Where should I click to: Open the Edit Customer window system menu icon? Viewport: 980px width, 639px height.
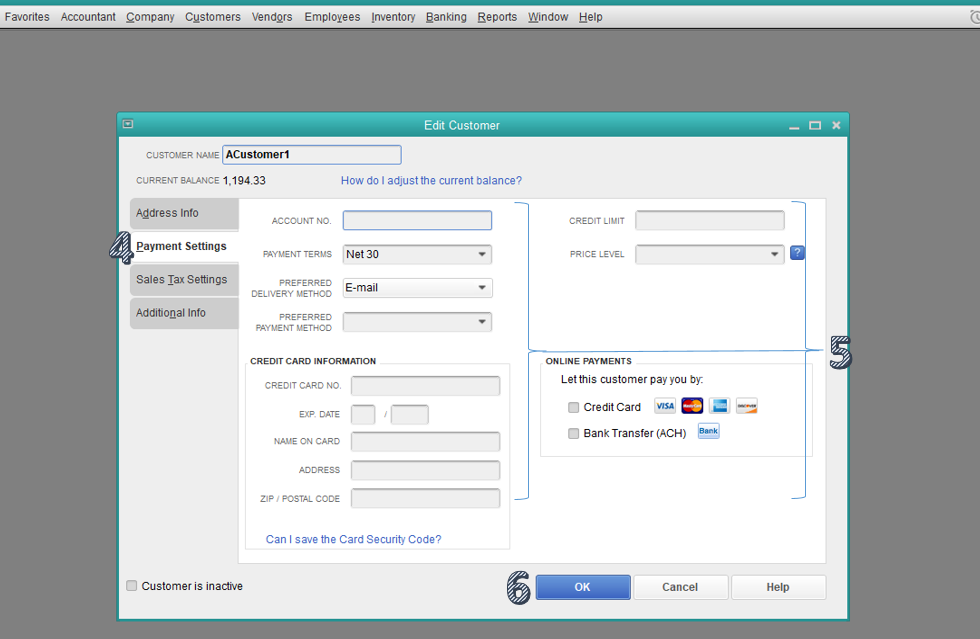[128, 124]
